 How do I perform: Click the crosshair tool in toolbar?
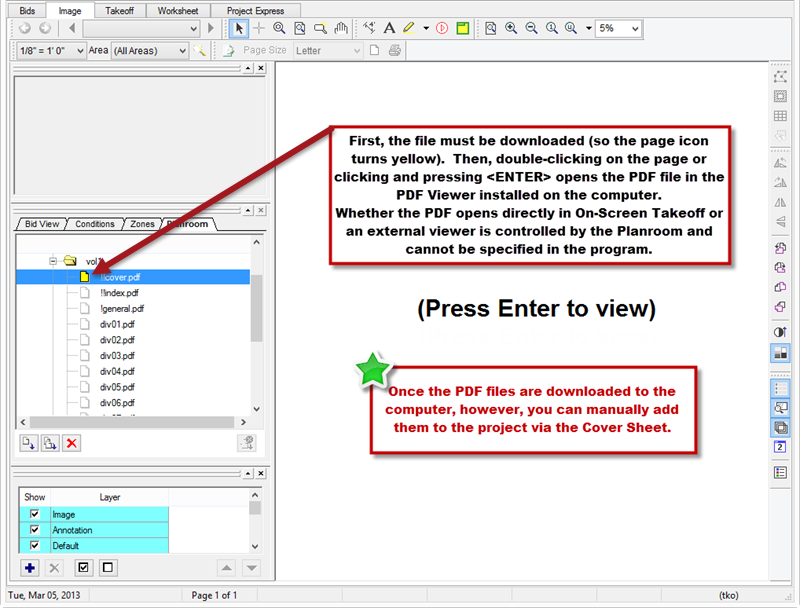coord(259,29)
